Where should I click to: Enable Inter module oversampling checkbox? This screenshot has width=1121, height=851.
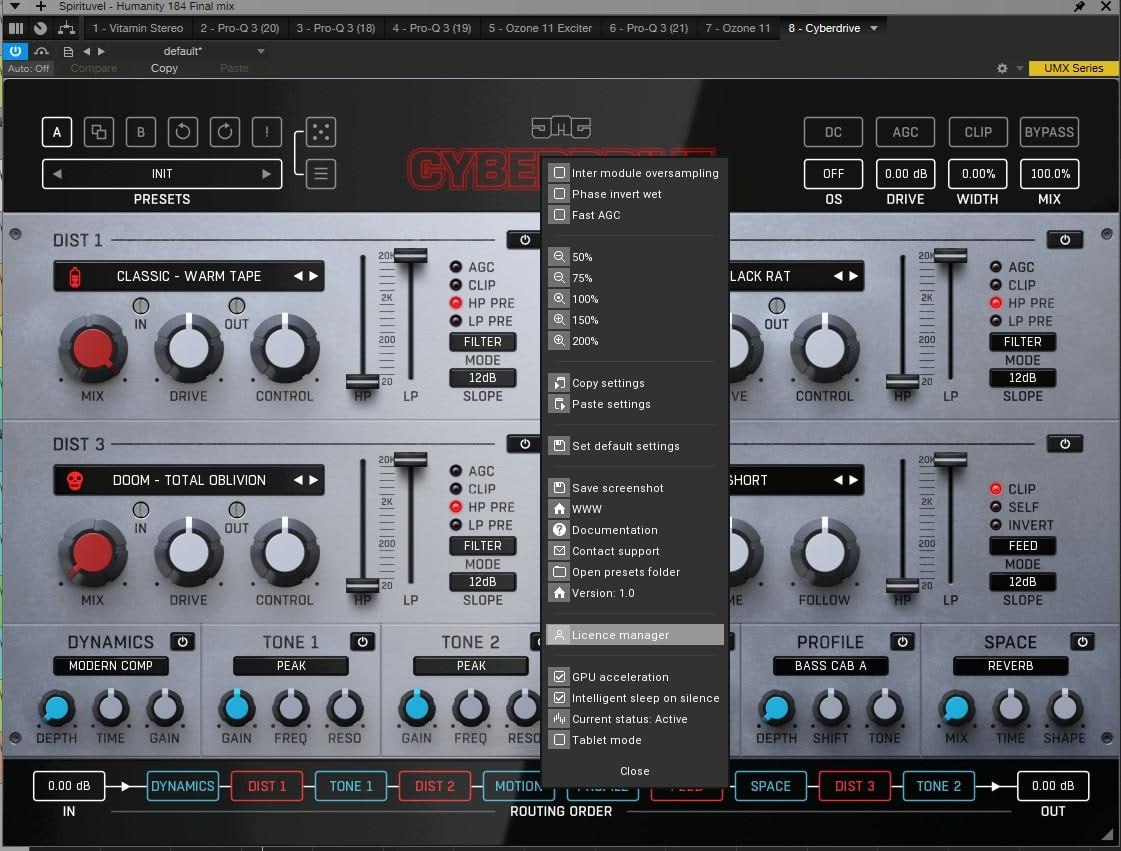[560, 173]
